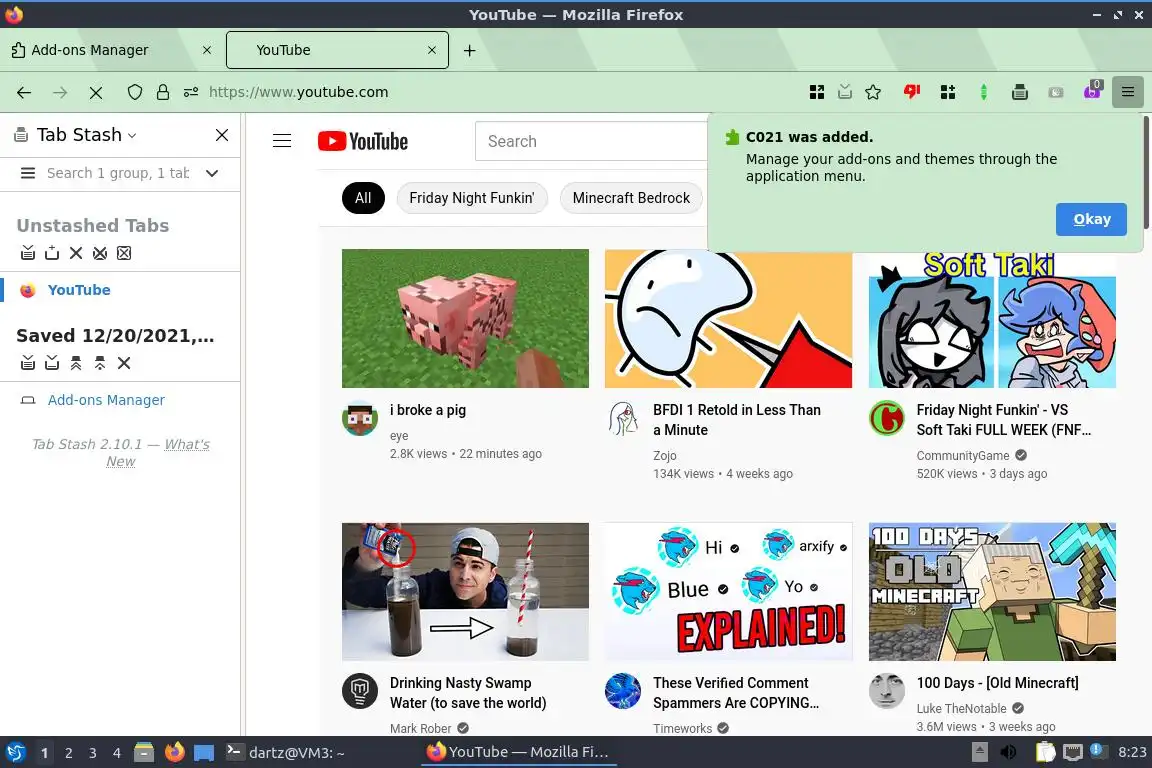
Task: Select the All filter chip
Action: [363, 198]
